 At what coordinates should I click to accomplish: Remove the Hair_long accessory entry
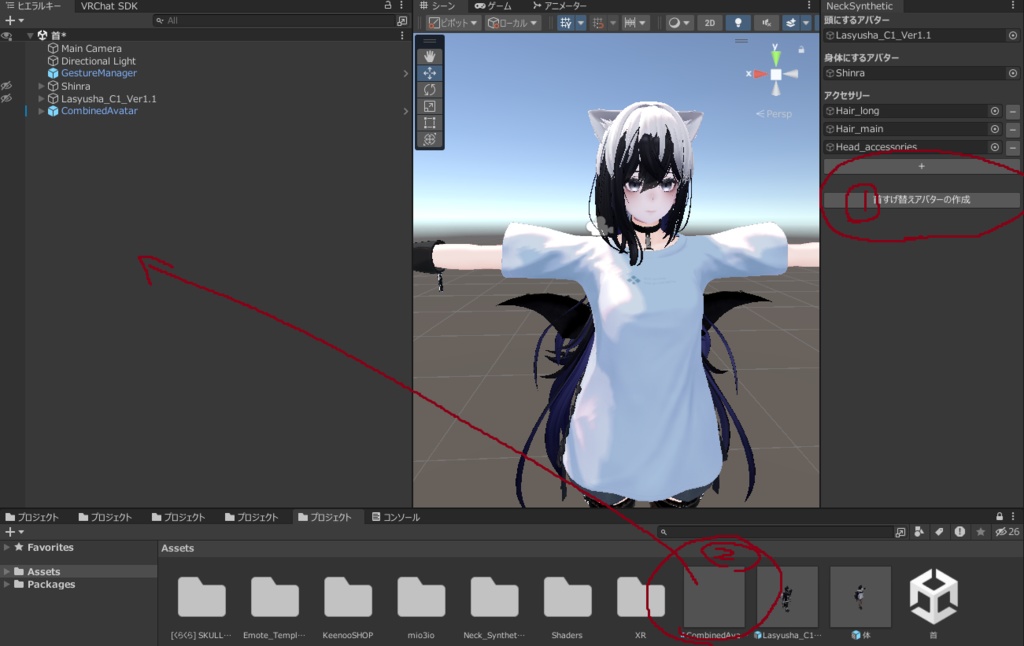pyautogui.click(x=1013, y=112)
